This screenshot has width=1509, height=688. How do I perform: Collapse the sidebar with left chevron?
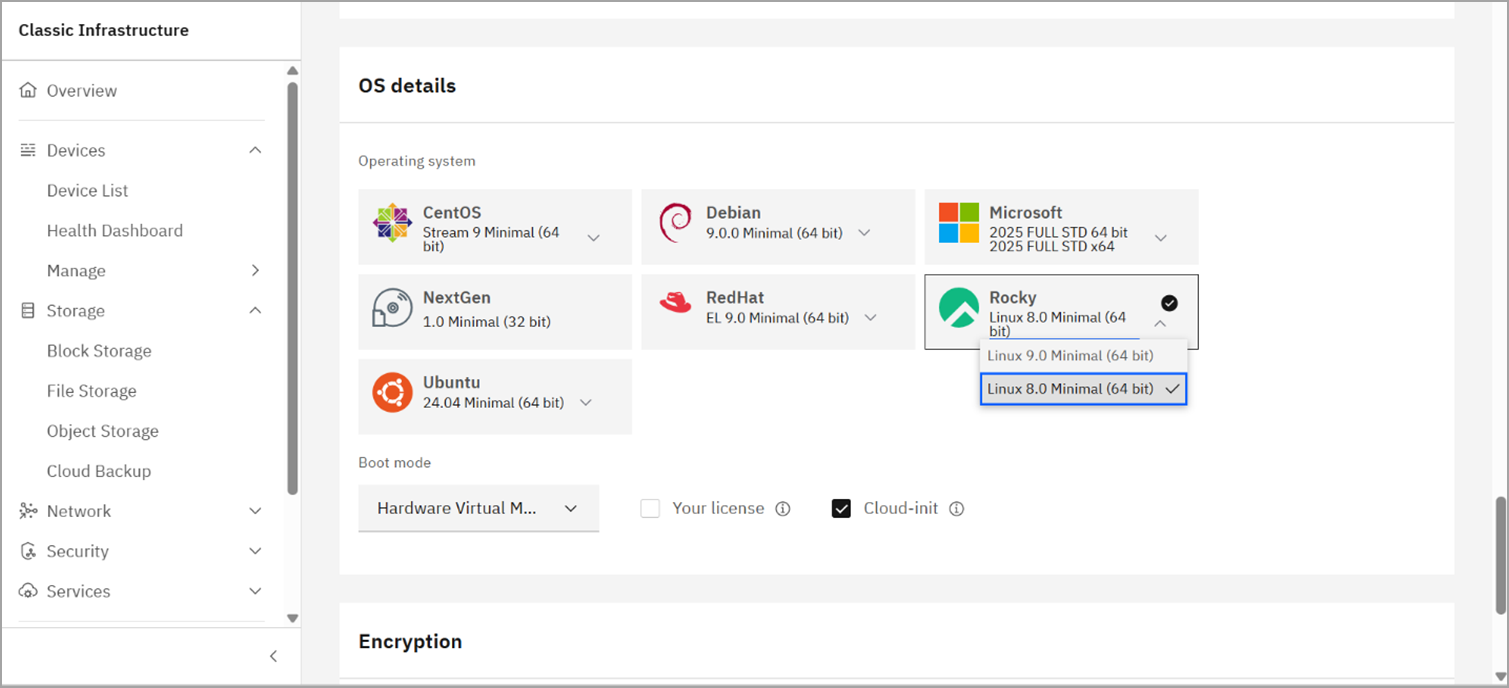click(273, 656)
